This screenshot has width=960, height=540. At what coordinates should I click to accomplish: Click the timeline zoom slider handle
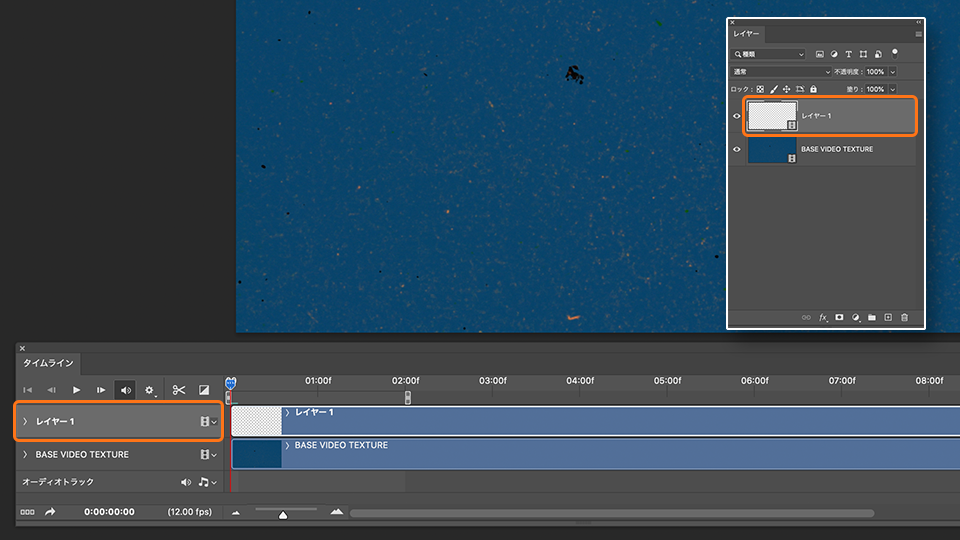tap(283, 515)
